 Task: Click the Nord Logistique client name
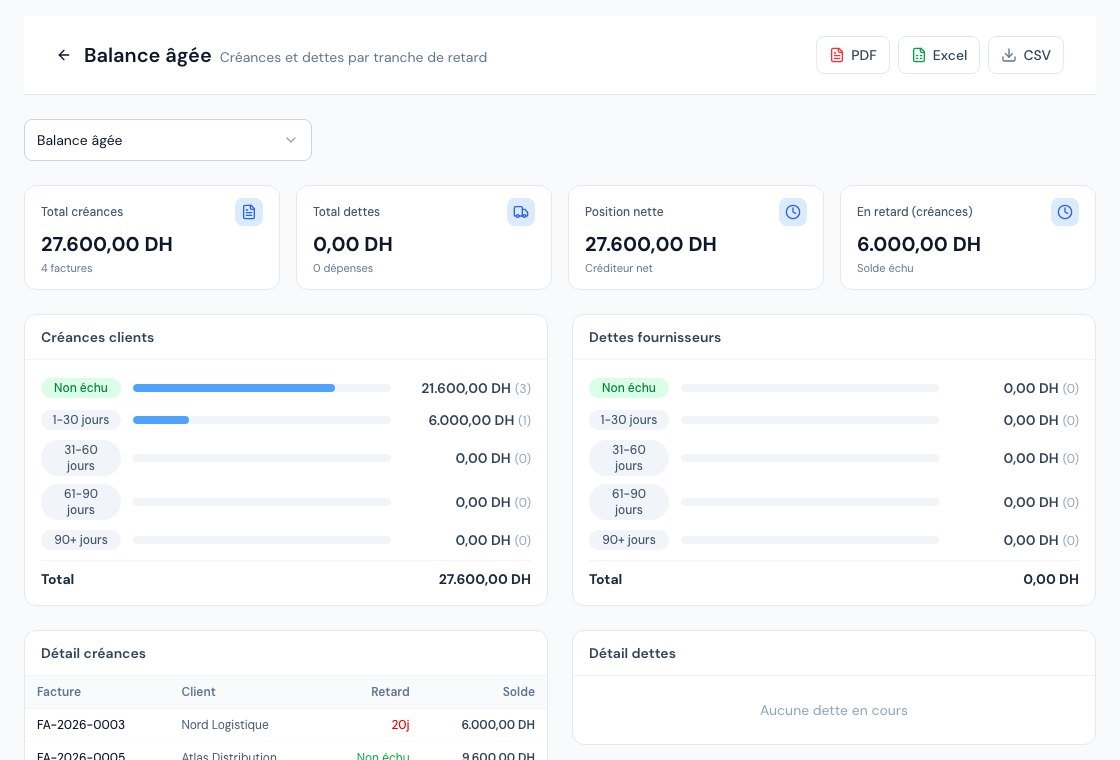point(225,725)
